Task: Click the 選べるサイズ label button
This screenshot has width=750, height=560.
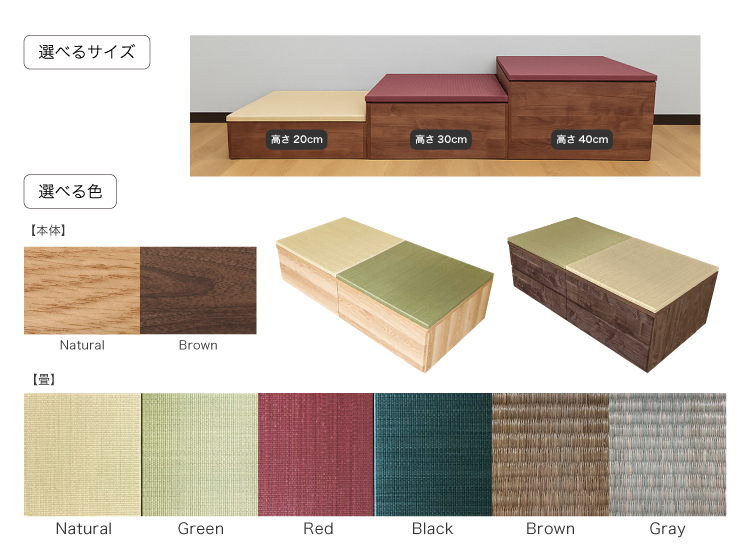Action: click(87, 52)
